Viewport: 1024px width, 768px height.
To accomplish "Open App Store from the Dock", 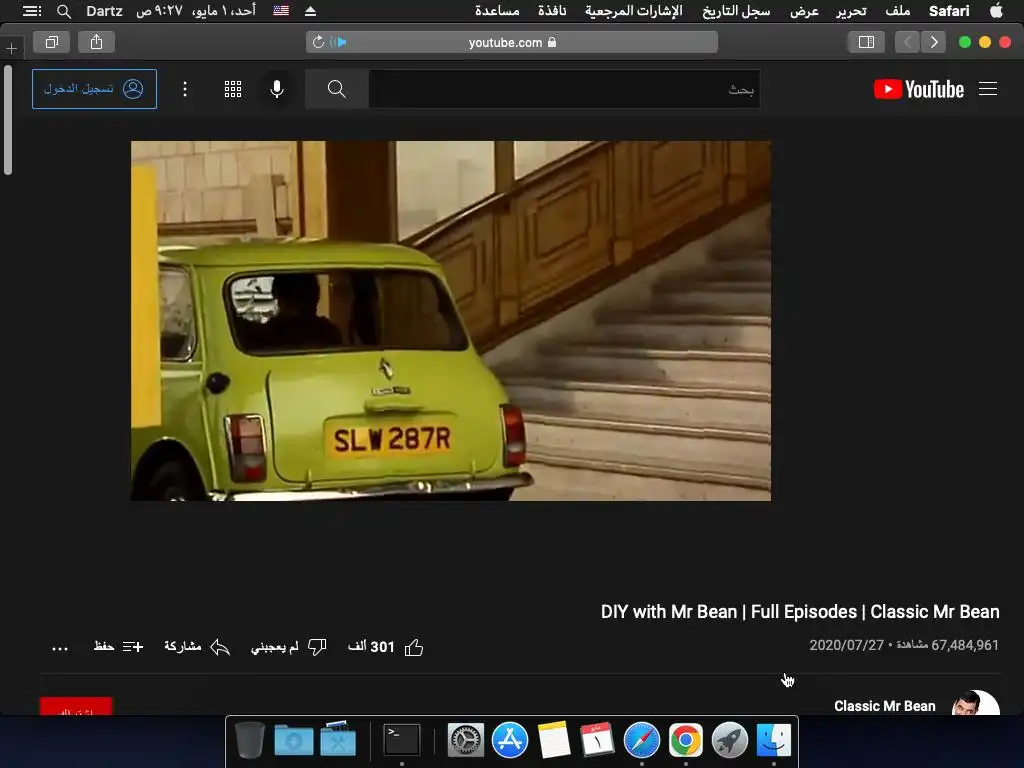I will pyautogui.click(x=509, y=741).
